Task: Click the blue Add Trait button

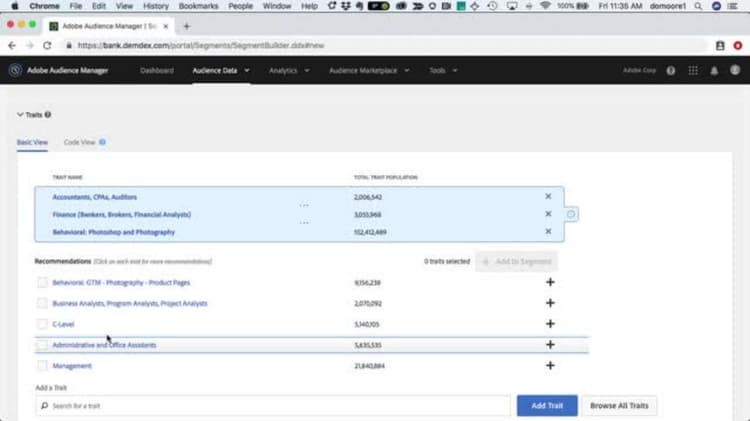Action: 547,405
